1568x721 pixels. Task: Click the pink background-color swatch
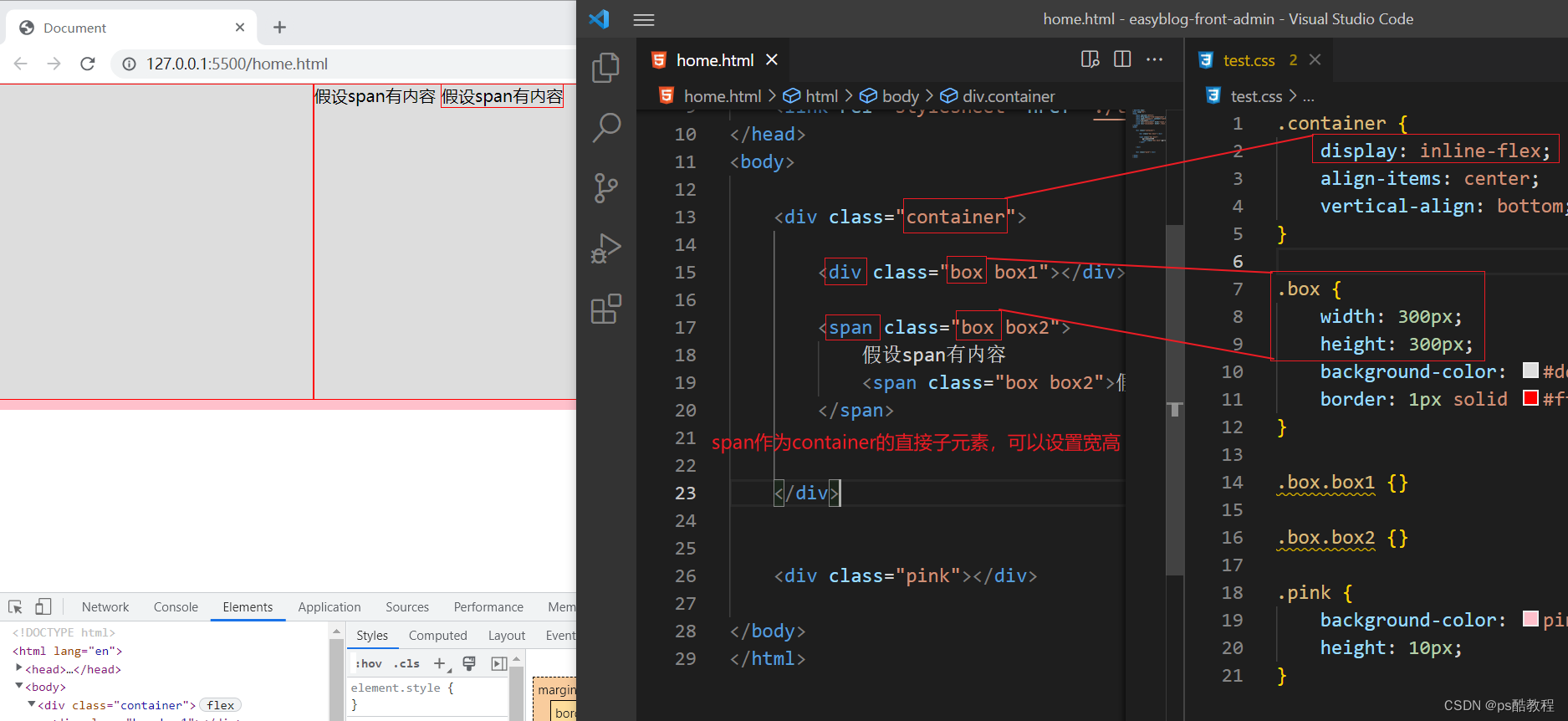[x=1530, y=619]
